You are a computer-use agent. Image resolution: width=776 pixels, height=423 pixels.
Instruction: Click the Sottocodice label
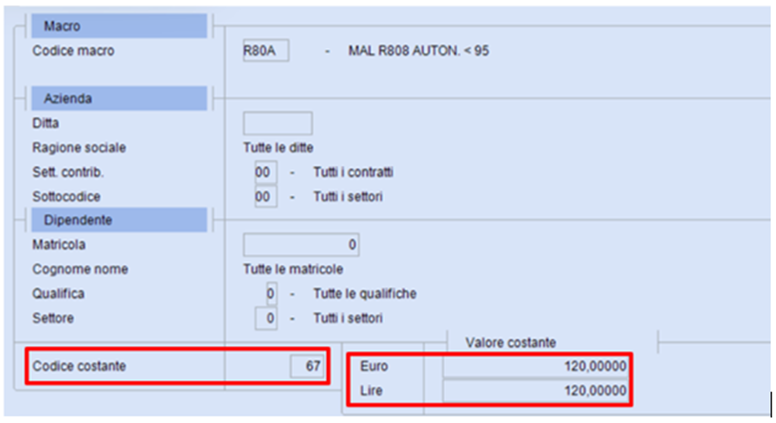pyautogui.click(x=66, y=196)
